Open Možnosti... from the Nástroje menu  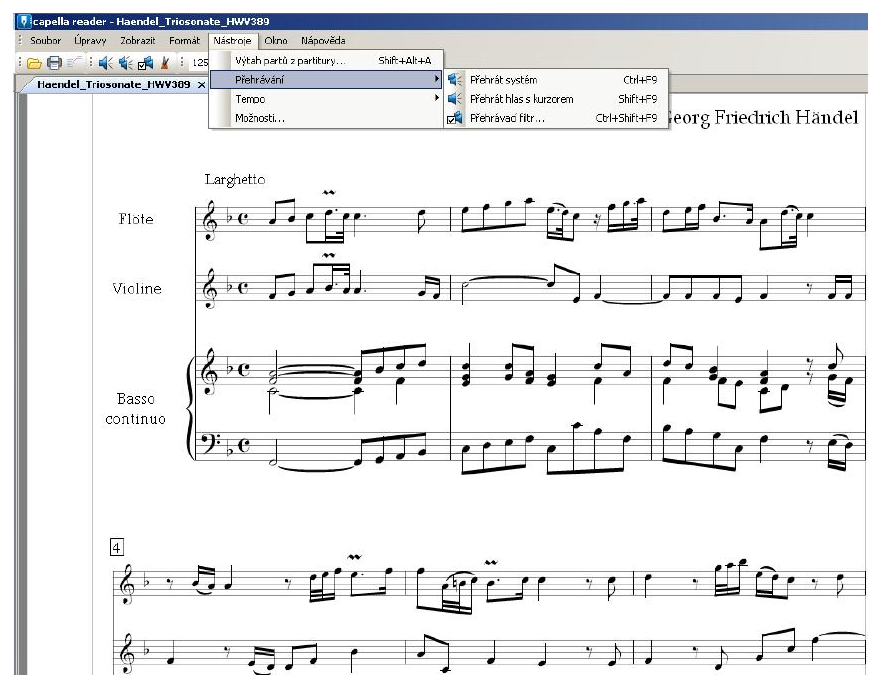click(x=326, y=118)
